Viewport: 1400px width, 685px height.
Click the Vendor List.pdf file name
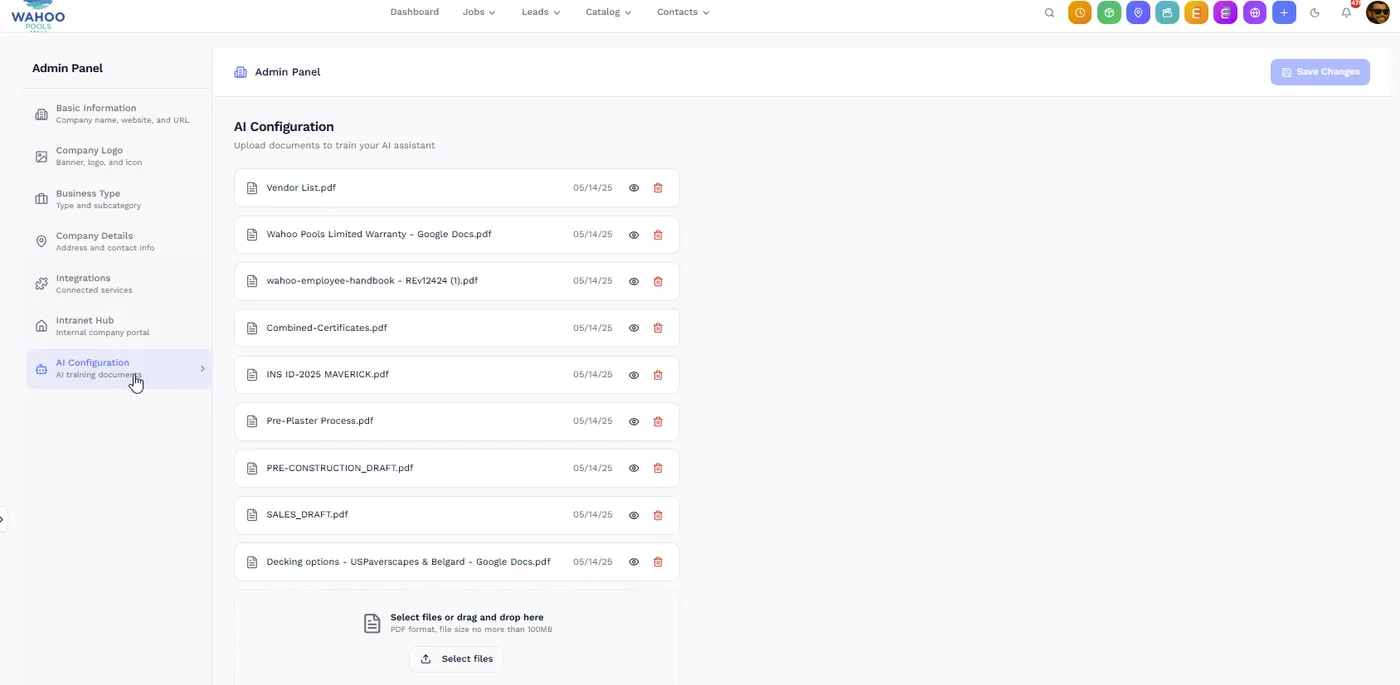point(301,188)
